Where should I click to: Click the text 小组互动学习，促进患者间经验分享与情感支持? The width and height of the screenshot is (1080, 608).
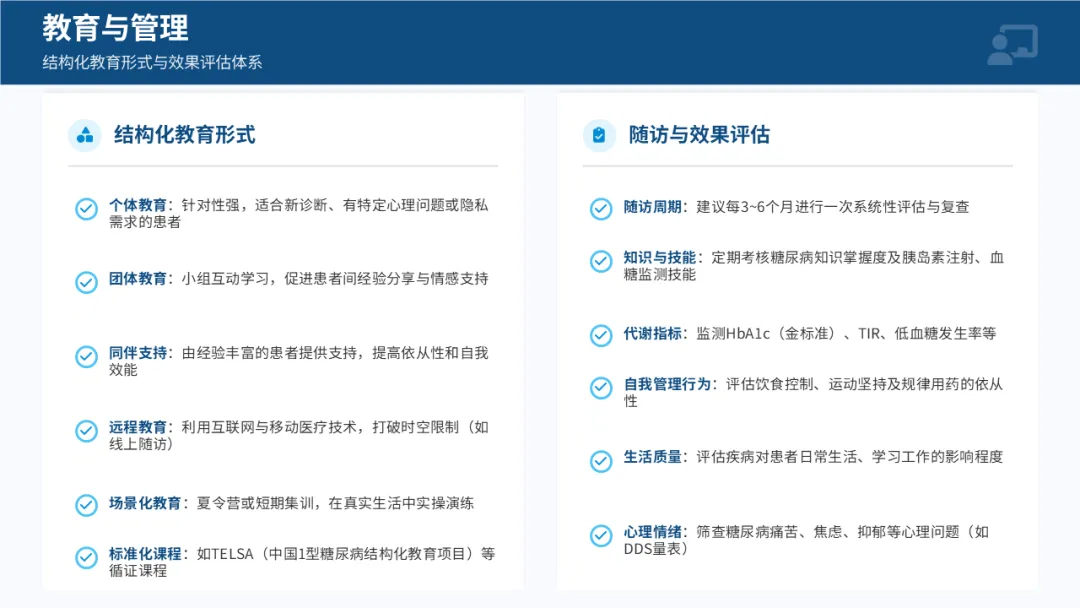coord(335,279)
